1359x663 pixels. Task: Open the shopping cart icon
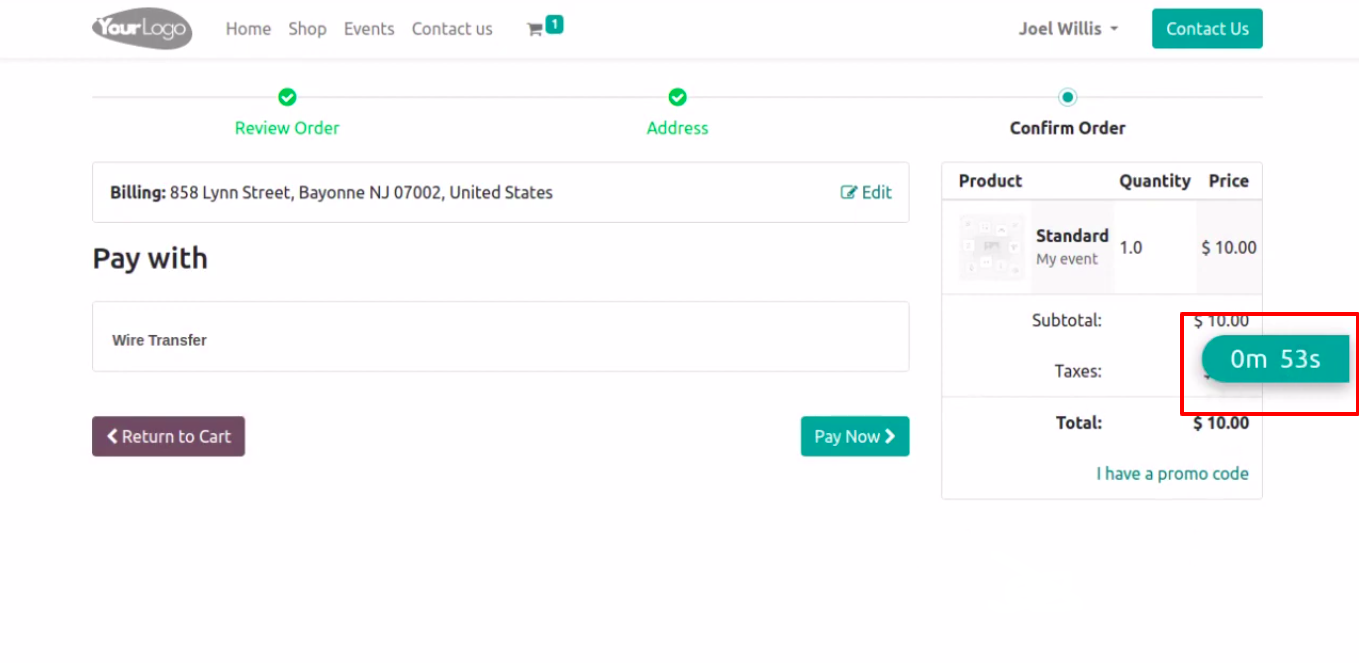click(x=534, y=30)
